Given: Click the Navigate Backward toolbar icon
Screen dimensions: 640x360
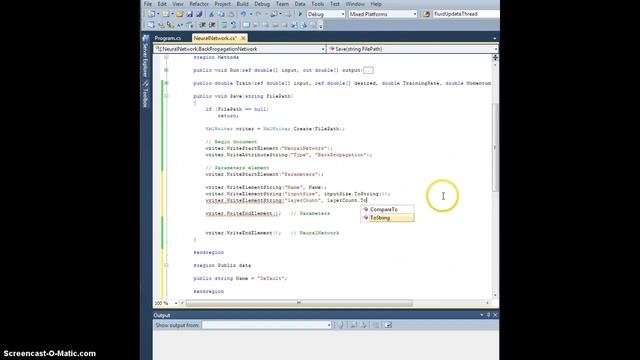Looking at the screenshot, I should click(x=274, y=14).
